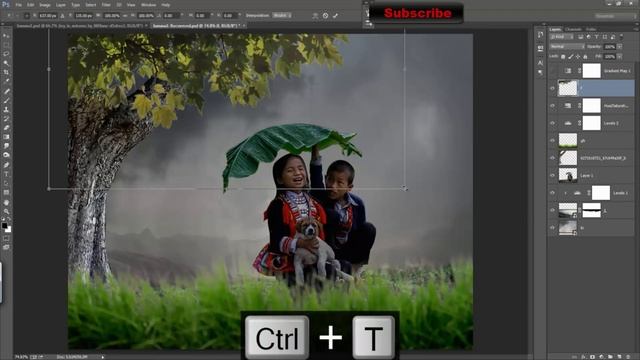Select the Eyedropper tool
Screen dimensions: 640x360
[x=6, y=81]
